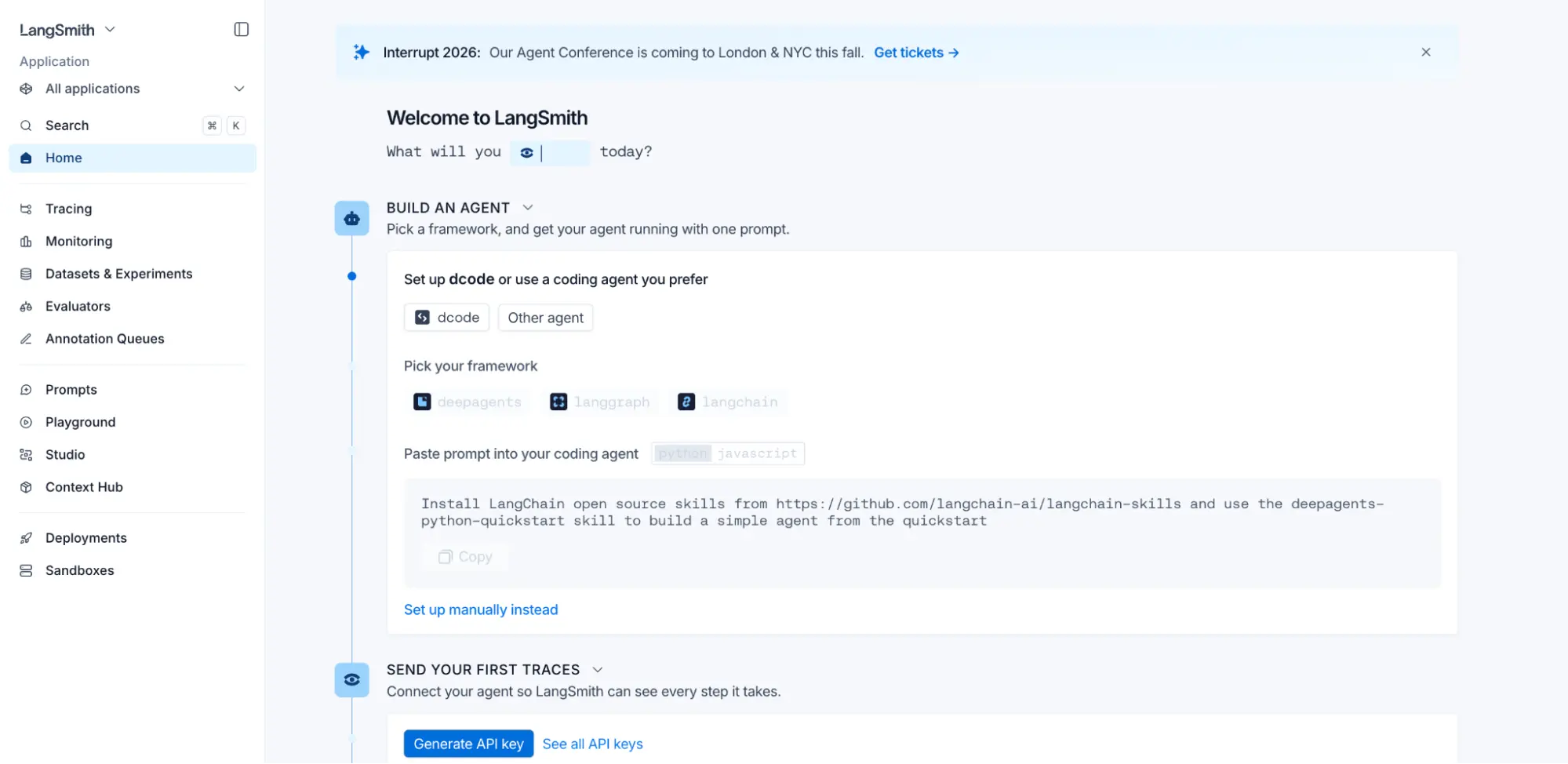Screen dimensions: 1568x764
Task: Choose the langchain framework
Action: (728, 402)
